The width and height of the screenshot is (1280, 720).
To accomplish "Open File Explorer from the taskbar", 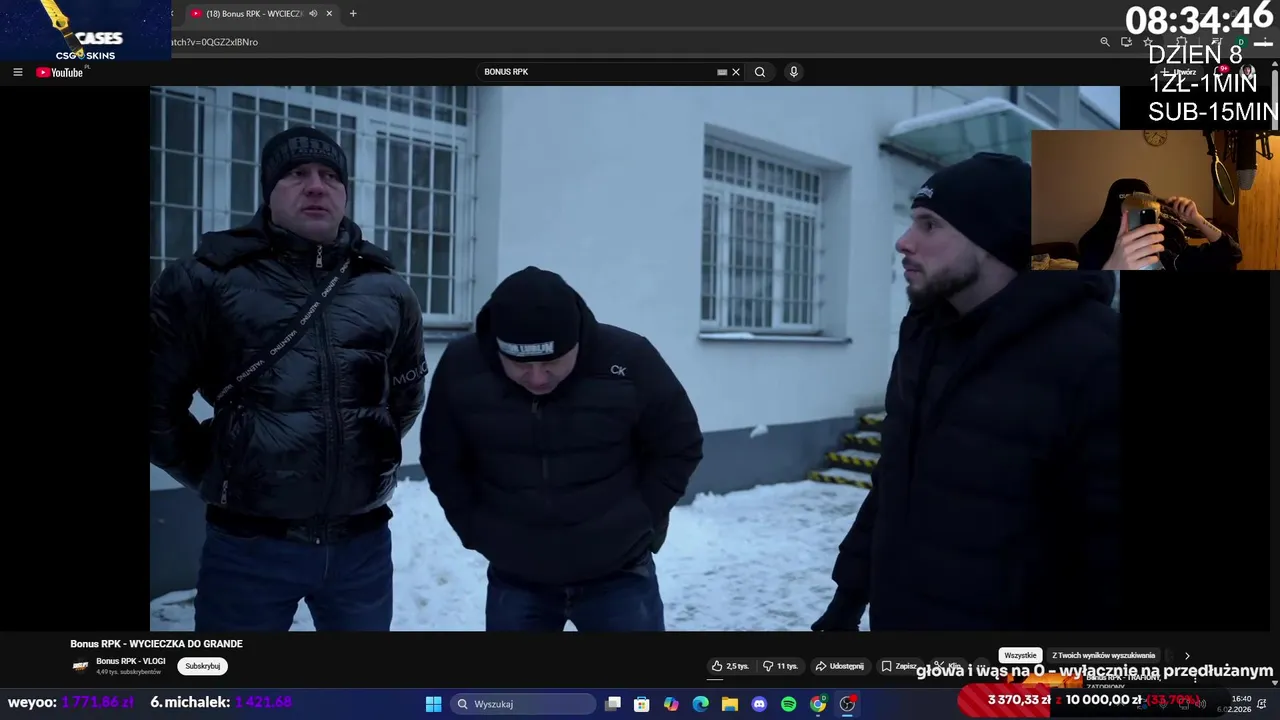I will tap(730, 704).
